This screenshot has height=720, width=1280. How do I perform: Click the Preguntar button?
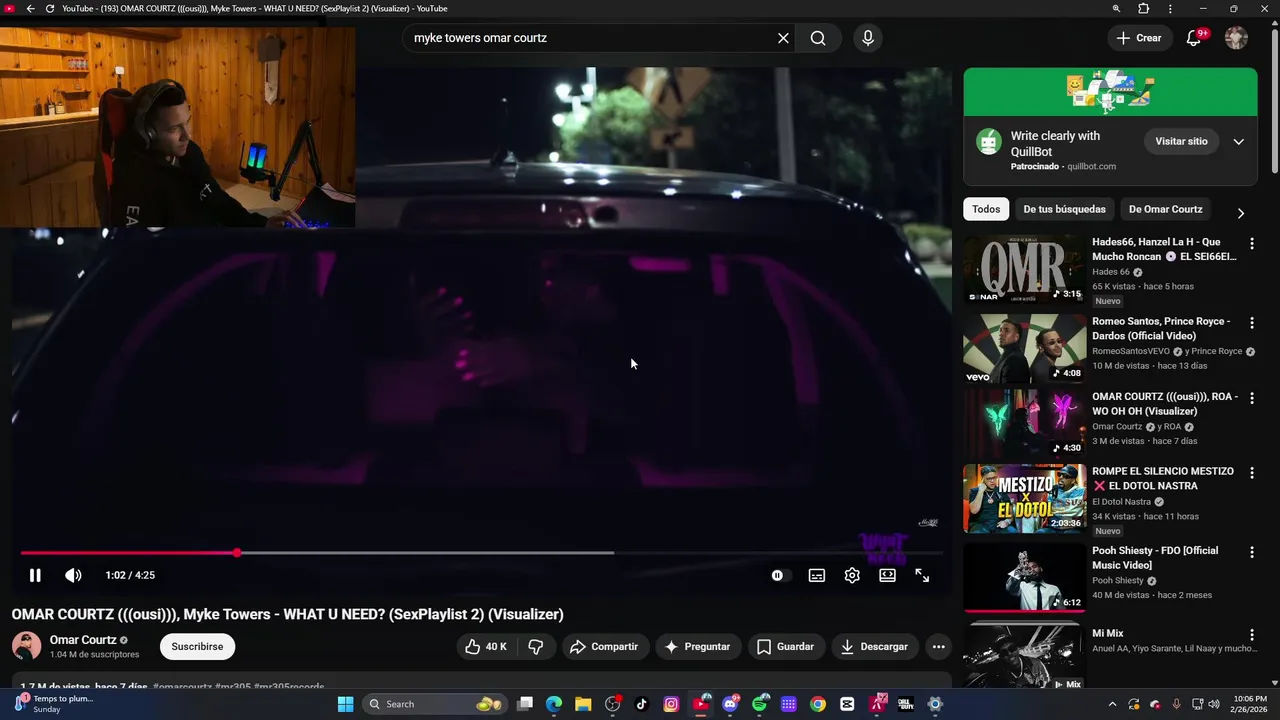[x=698, y=647]
